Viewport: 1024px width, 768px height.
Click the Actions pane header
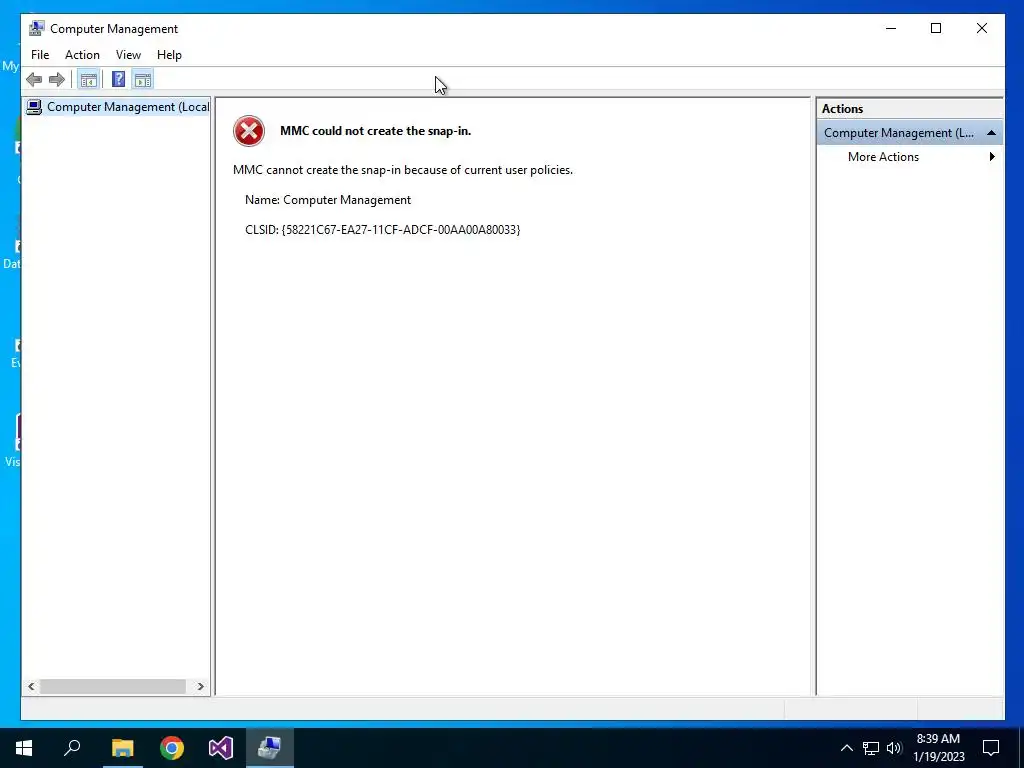click(x=910, y=109)
